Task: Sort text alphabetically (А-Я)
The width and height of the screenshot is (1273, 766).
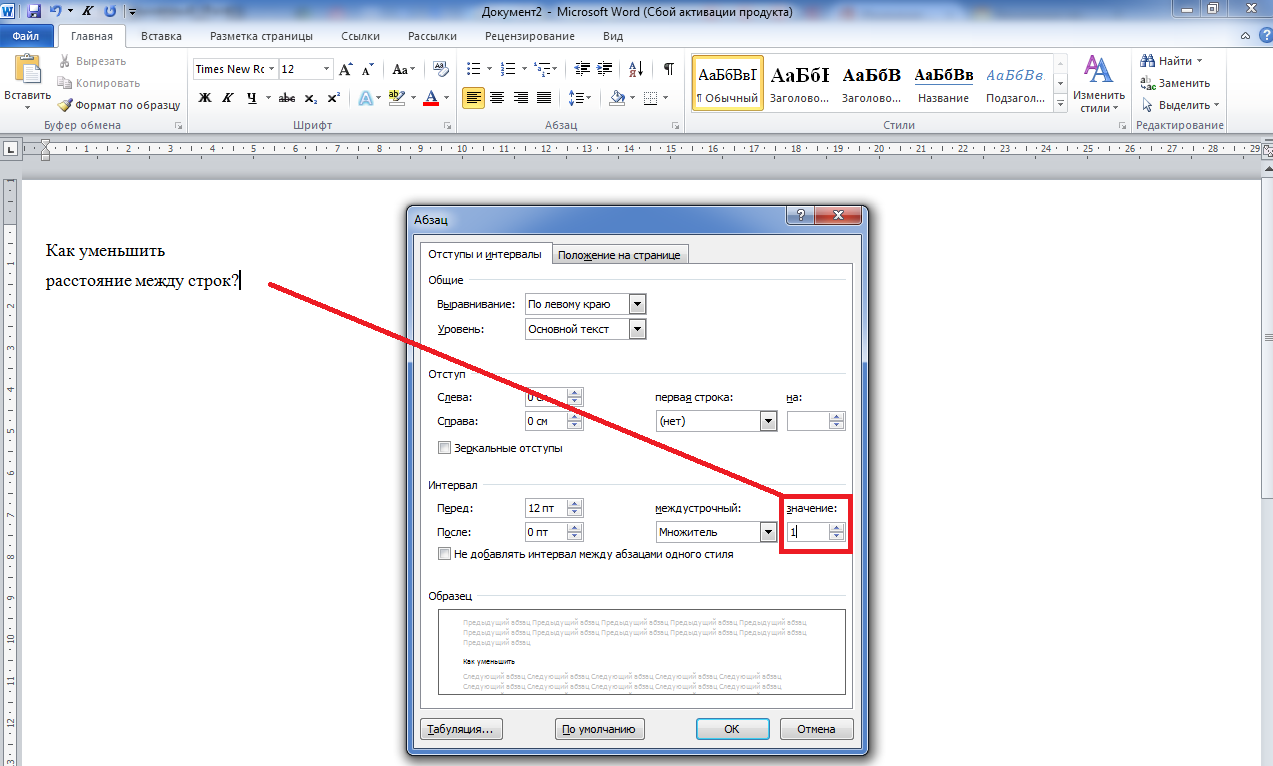Action: click(637, 69)
